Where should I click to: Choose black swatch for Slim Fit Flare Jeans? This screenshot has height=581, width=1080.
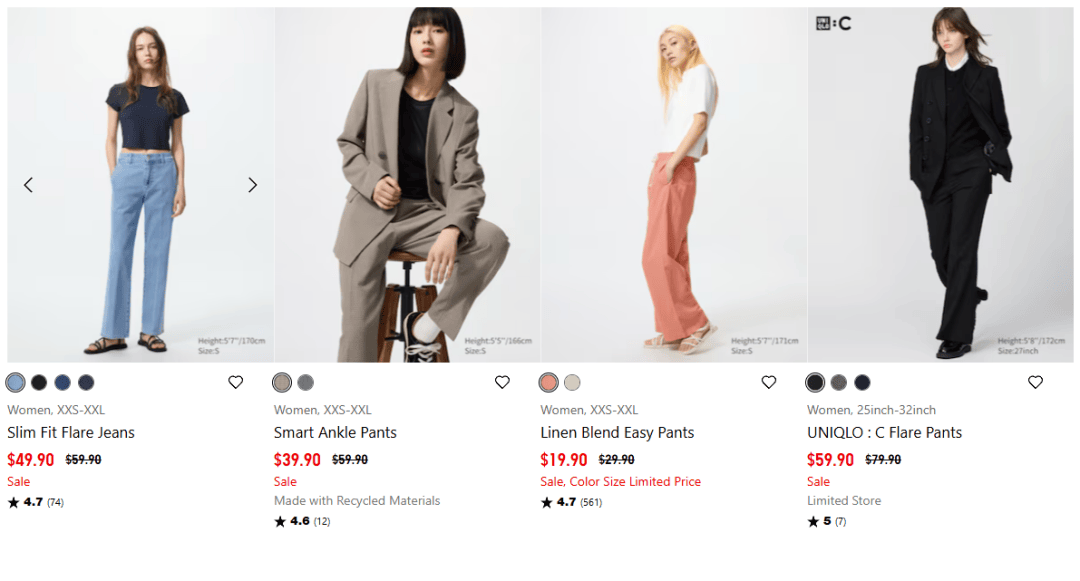point(39,382)
